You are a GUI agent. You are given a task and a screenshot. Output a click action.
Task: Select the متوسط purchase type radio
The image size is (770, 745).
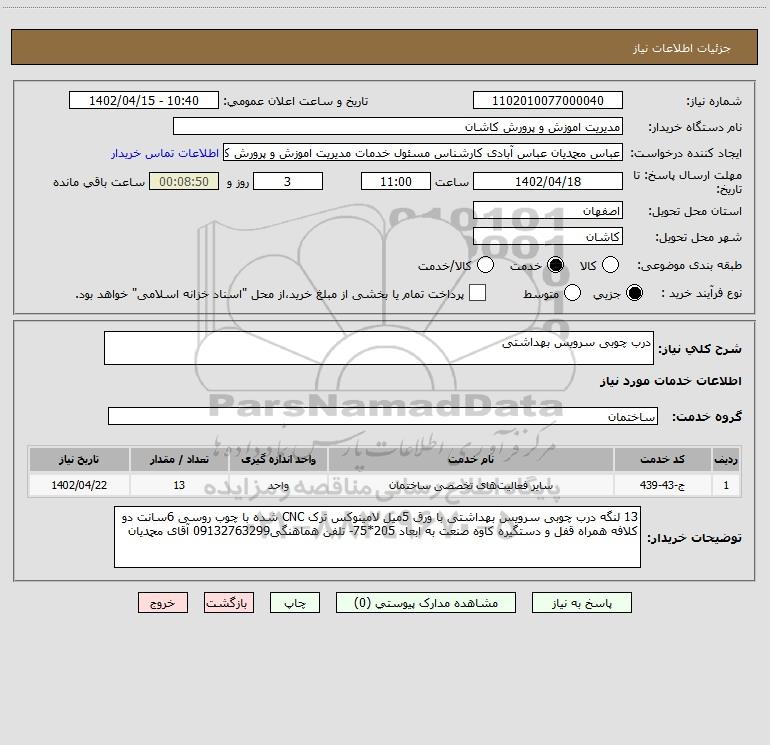click(x=572, y=293)
